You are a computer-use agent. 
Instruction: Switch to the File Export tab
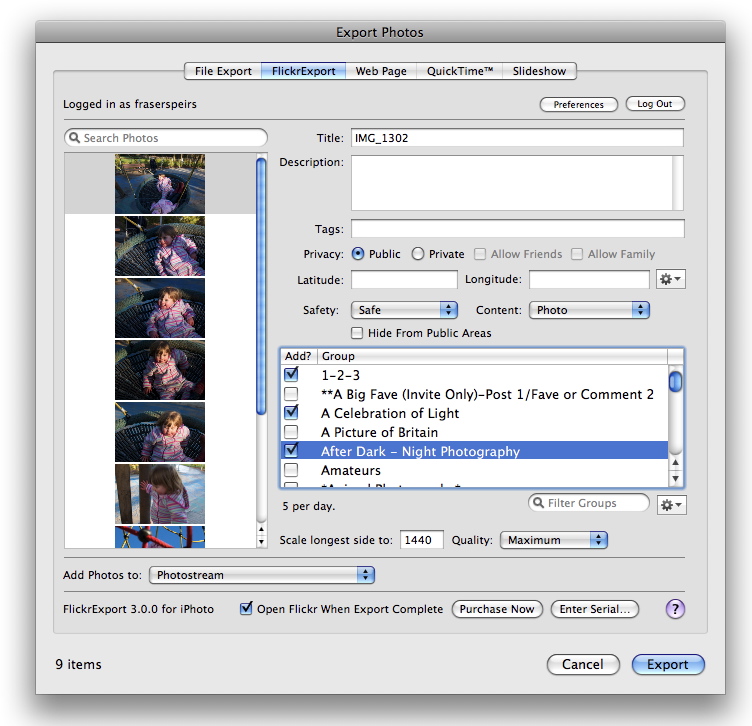click(x=223, y=71)
